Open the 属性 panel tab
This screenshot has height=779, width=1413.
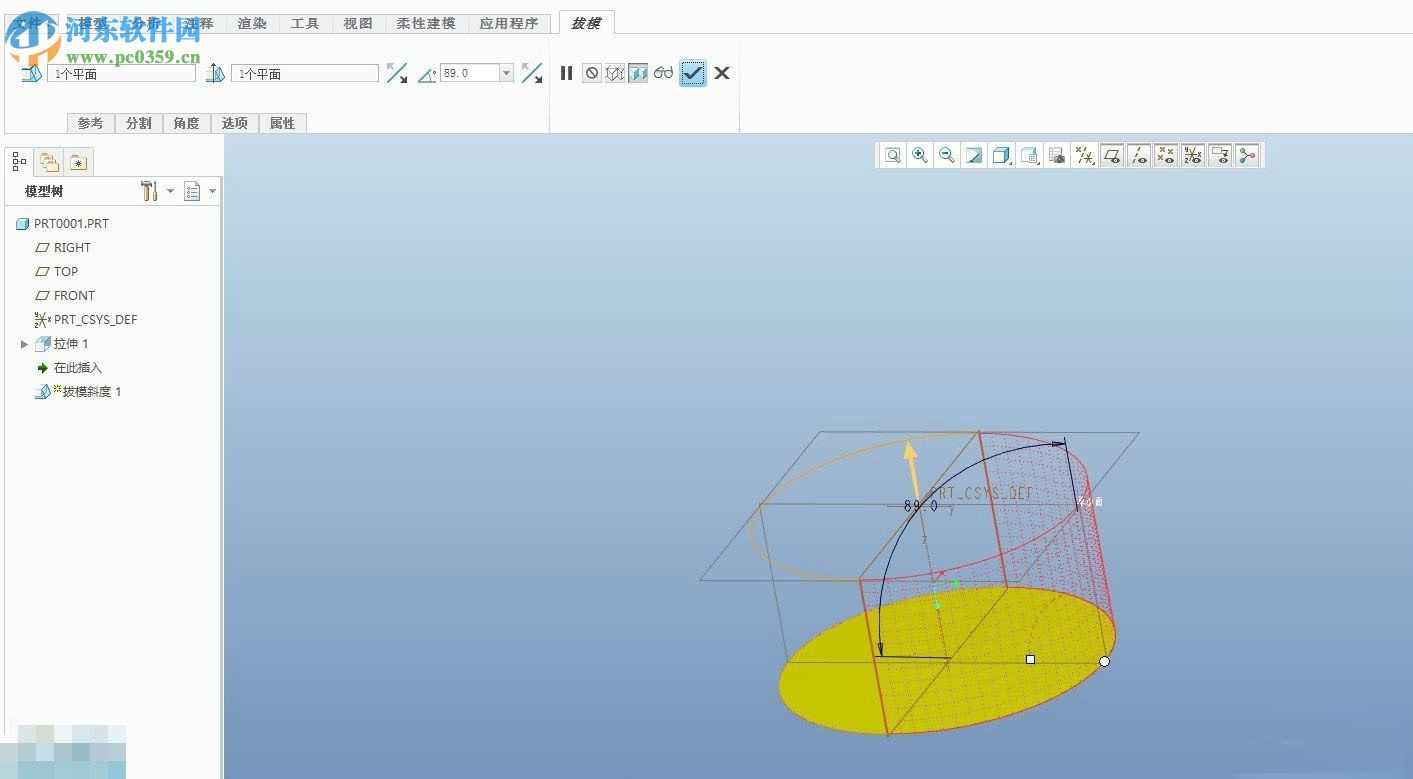pyautogui.click(x=283, y=123)
